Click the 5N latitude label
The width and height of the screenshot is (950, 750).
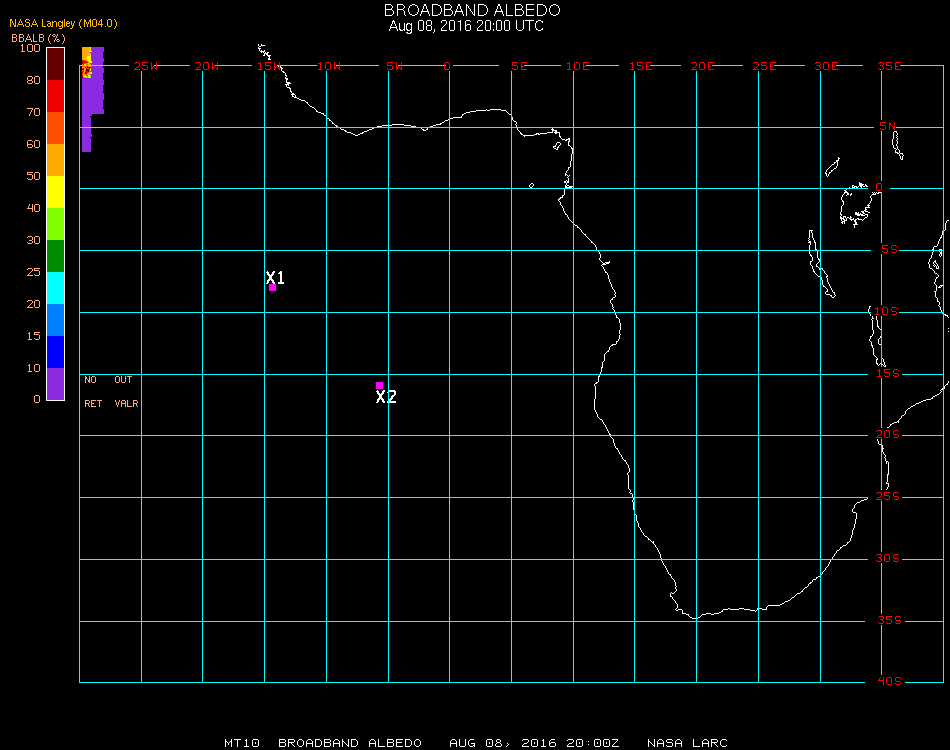point(888,126)
